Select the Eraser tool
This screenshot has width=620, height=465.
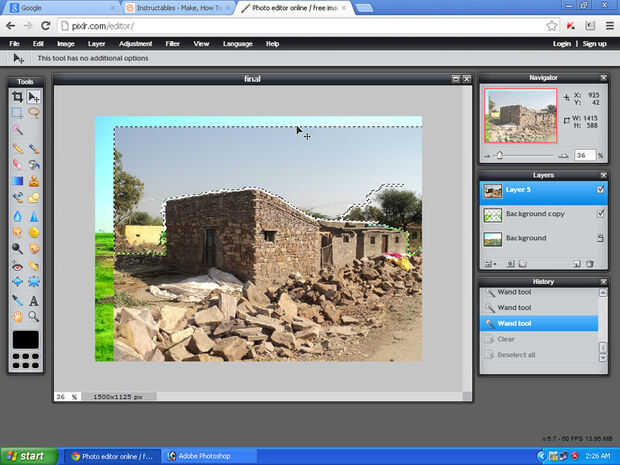[17, 164]
